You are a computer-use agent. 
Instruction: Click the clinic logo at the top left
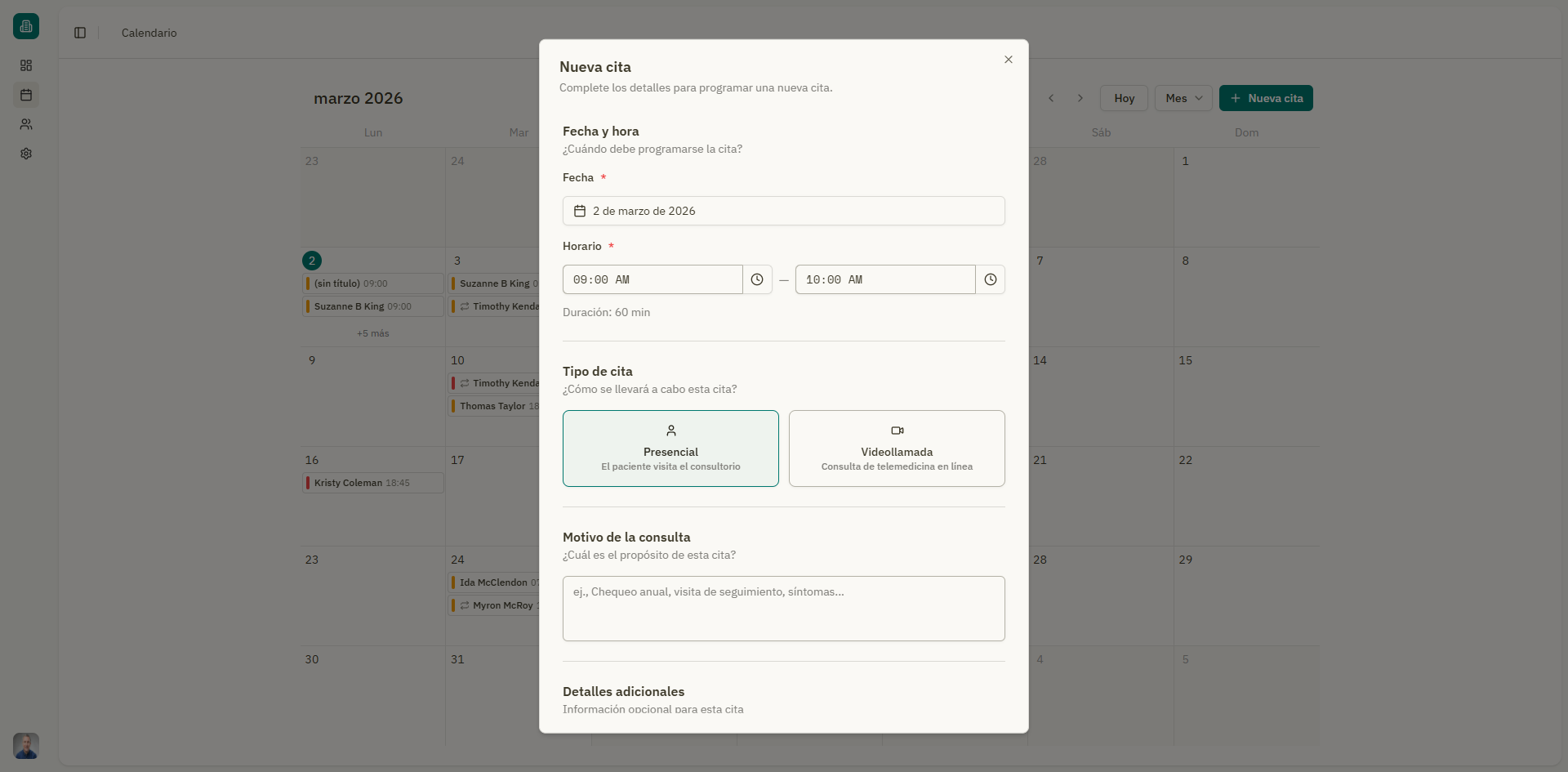point(25,25)
